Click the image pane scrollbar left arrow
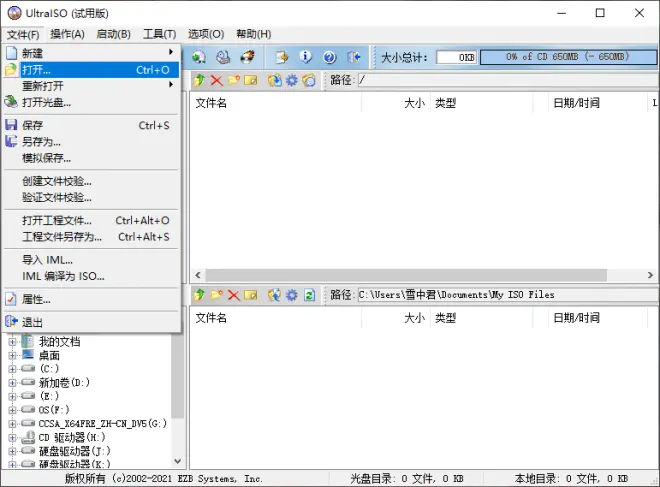This screenshot has height=487, width=660. coord(198,275)
